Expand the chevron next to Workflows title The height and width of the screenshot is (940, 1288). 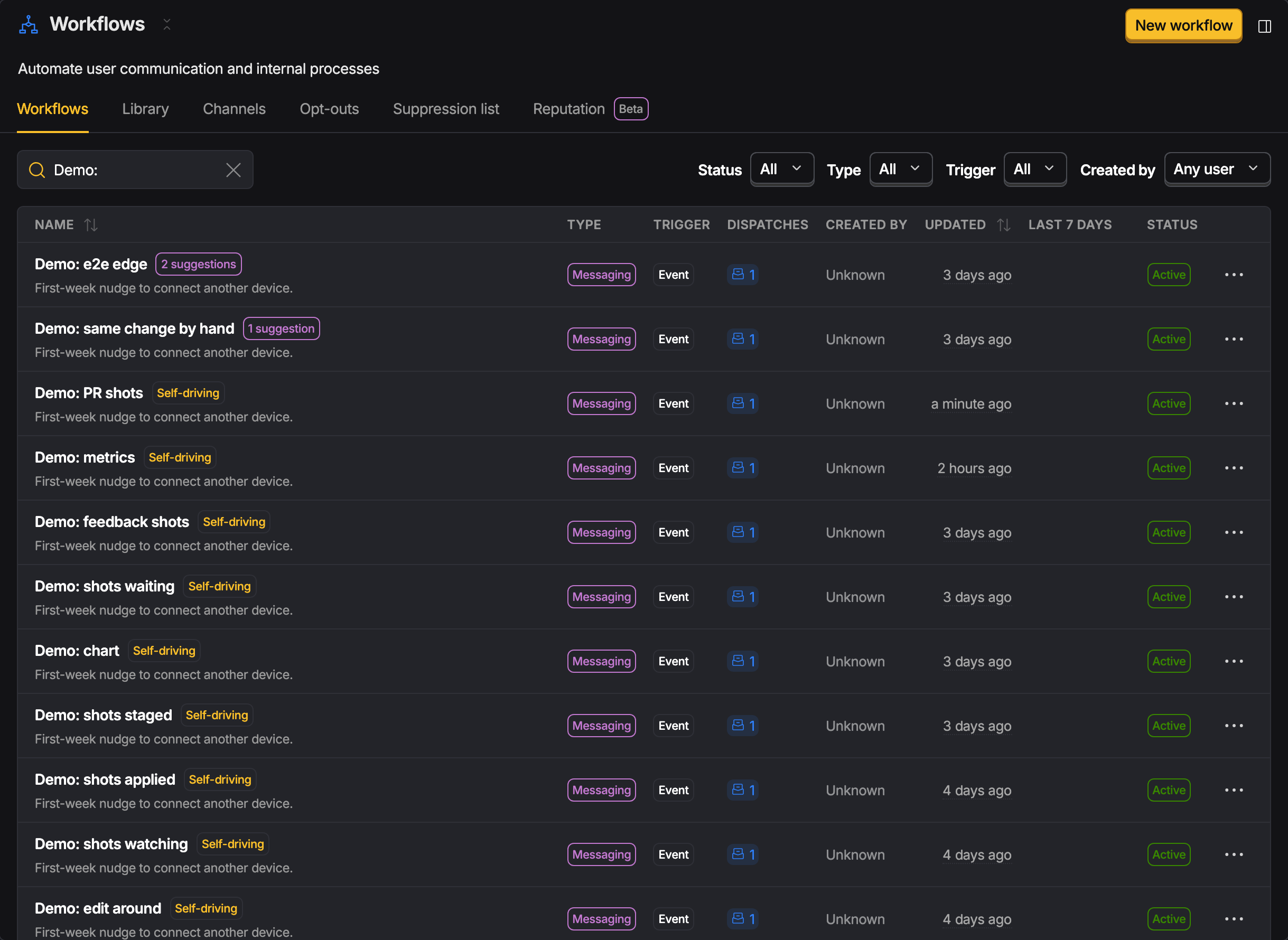tap(167, 24)
